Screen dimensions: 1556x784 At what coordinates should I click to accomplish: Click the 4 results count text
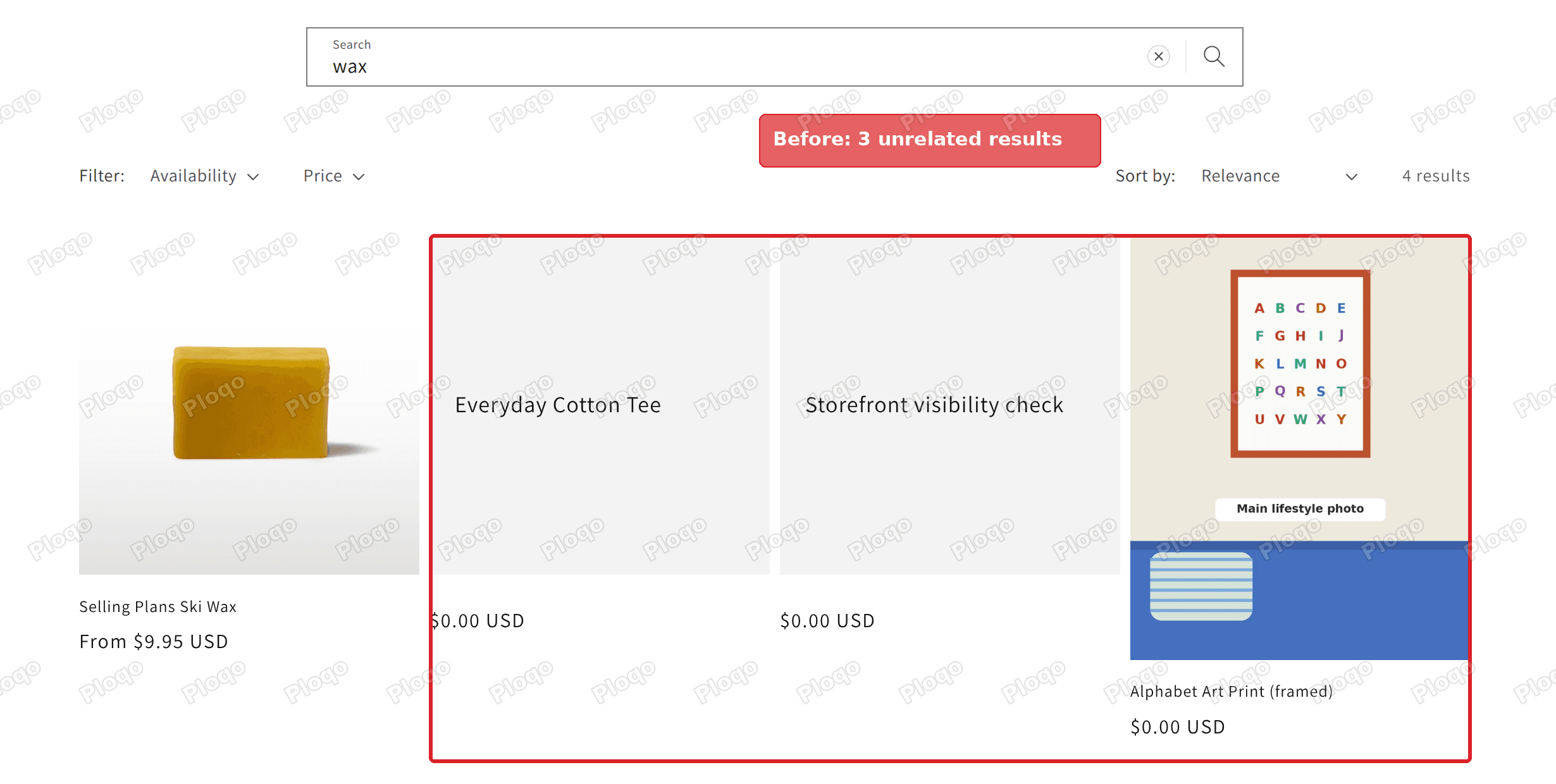tap(1436, 176)
